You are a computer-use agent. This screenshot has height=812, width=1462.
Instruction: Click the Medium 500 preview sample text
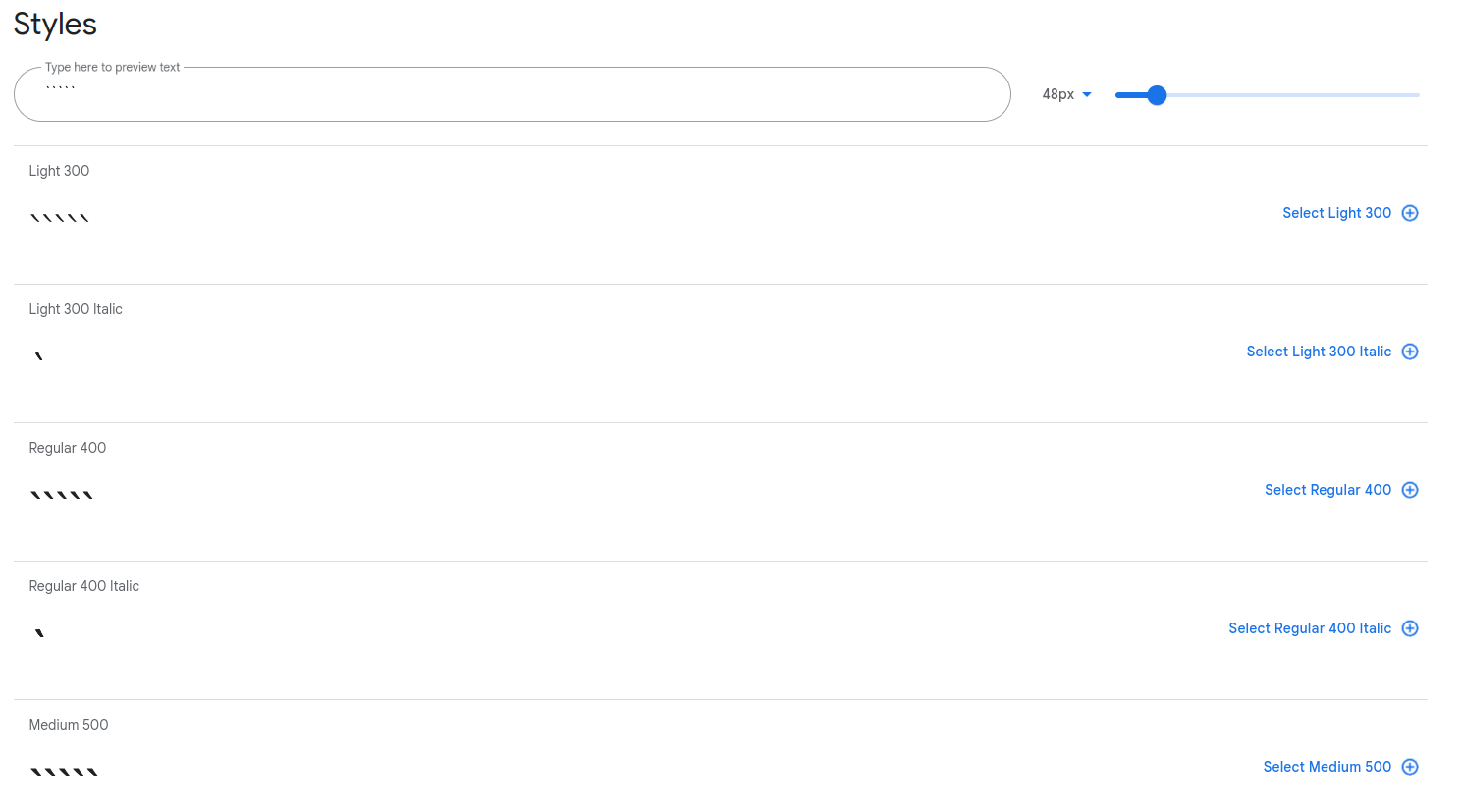64,770
